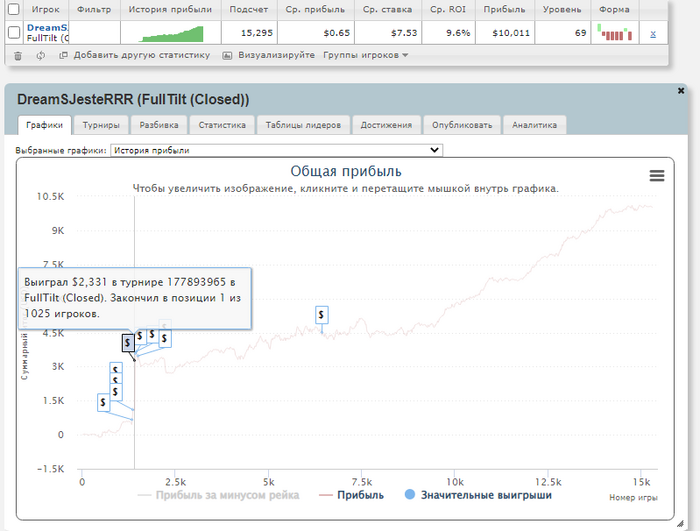Open selected charts dropdown
Screen dimensions: 700x531
point(276,150)
